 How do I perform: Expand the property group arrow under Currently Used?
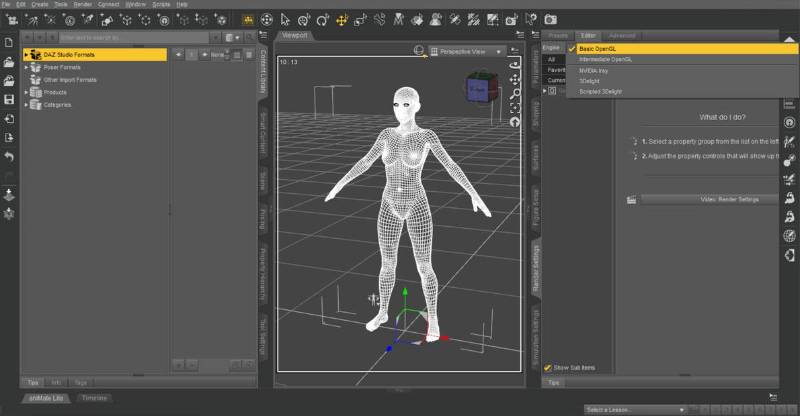[545, 91]
